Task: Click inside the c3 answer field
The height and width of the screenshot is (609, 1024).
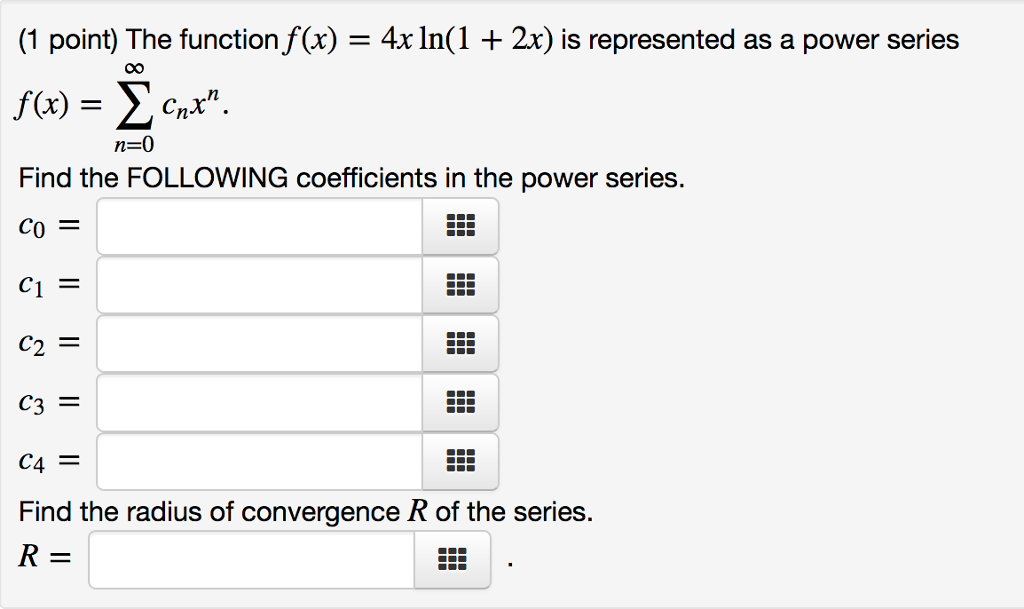Action: (260, 402)
